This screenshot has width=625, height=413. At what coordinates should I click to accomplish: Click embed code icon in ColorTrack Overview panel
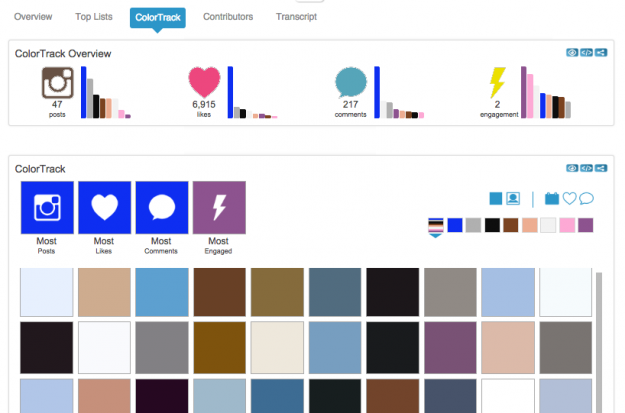[x=586, y=53]
